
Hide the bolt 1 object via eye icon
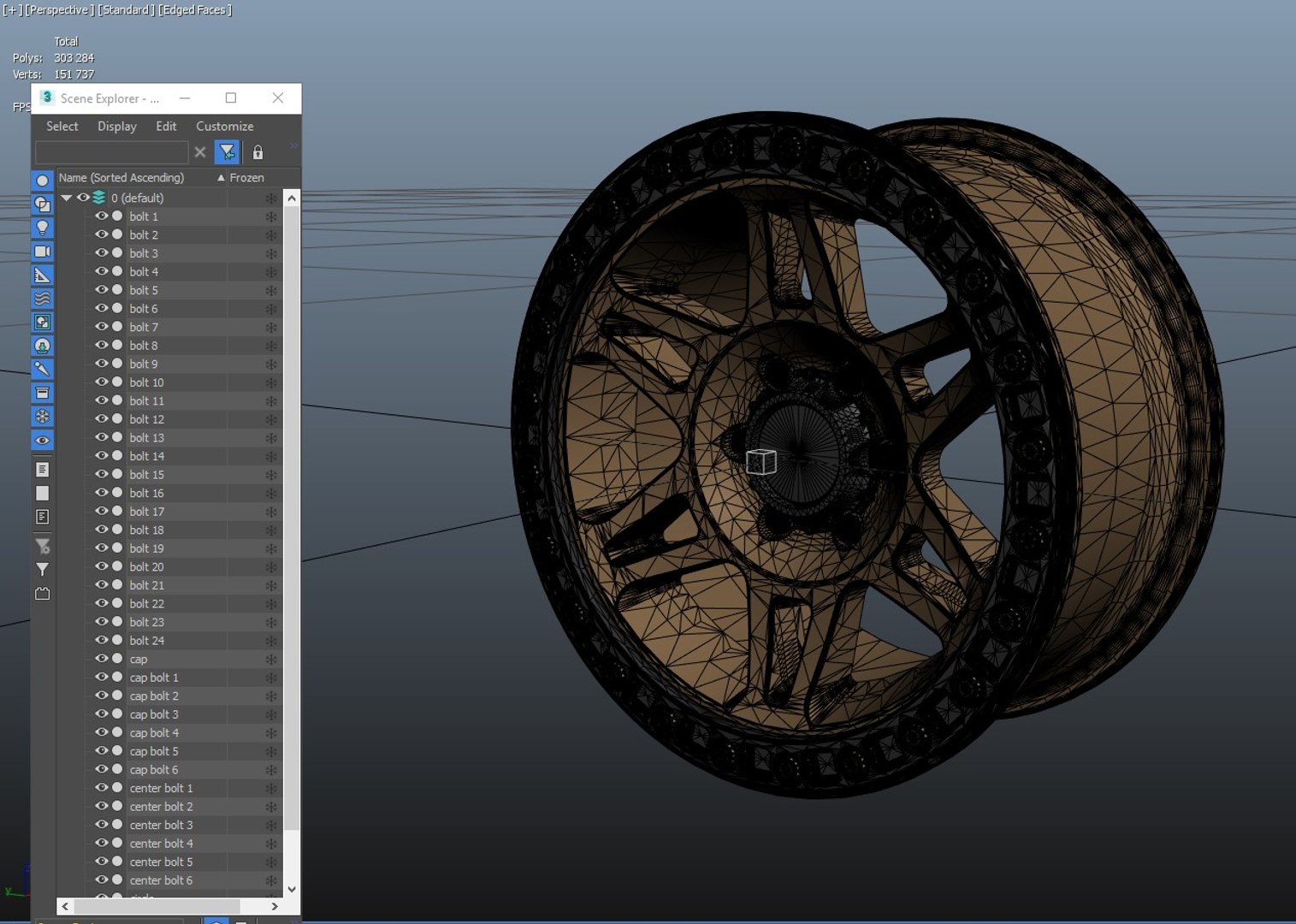pyautogui.click(x=102, y=216)
